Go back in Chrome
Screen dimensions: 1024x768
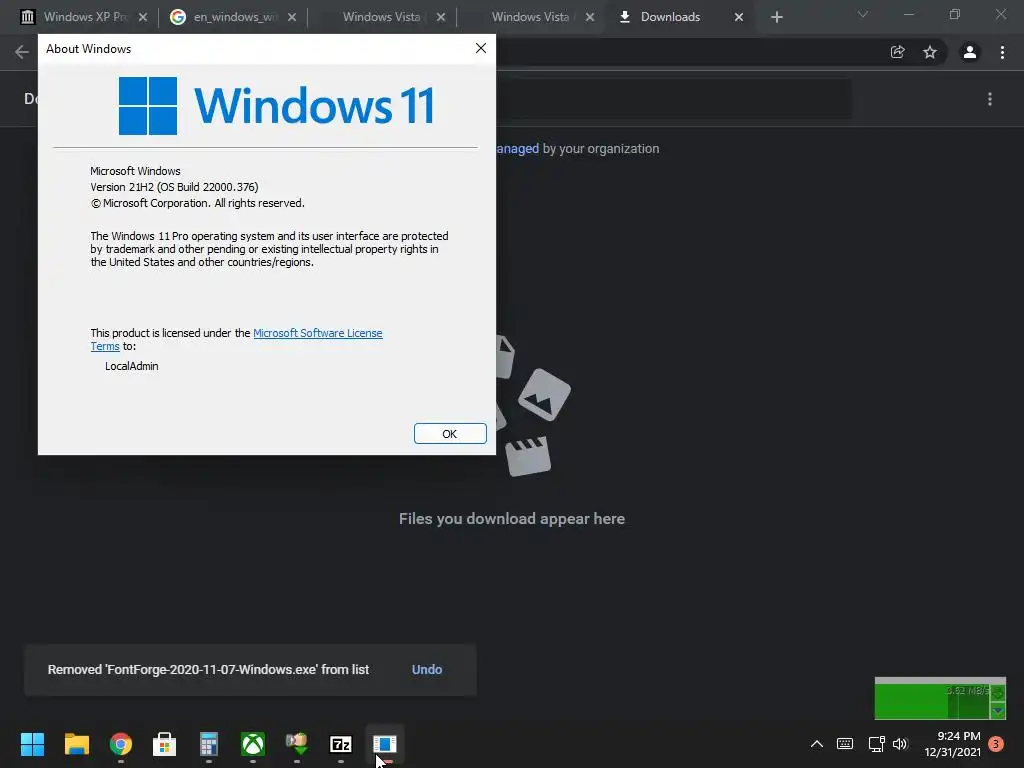point(22,52)
